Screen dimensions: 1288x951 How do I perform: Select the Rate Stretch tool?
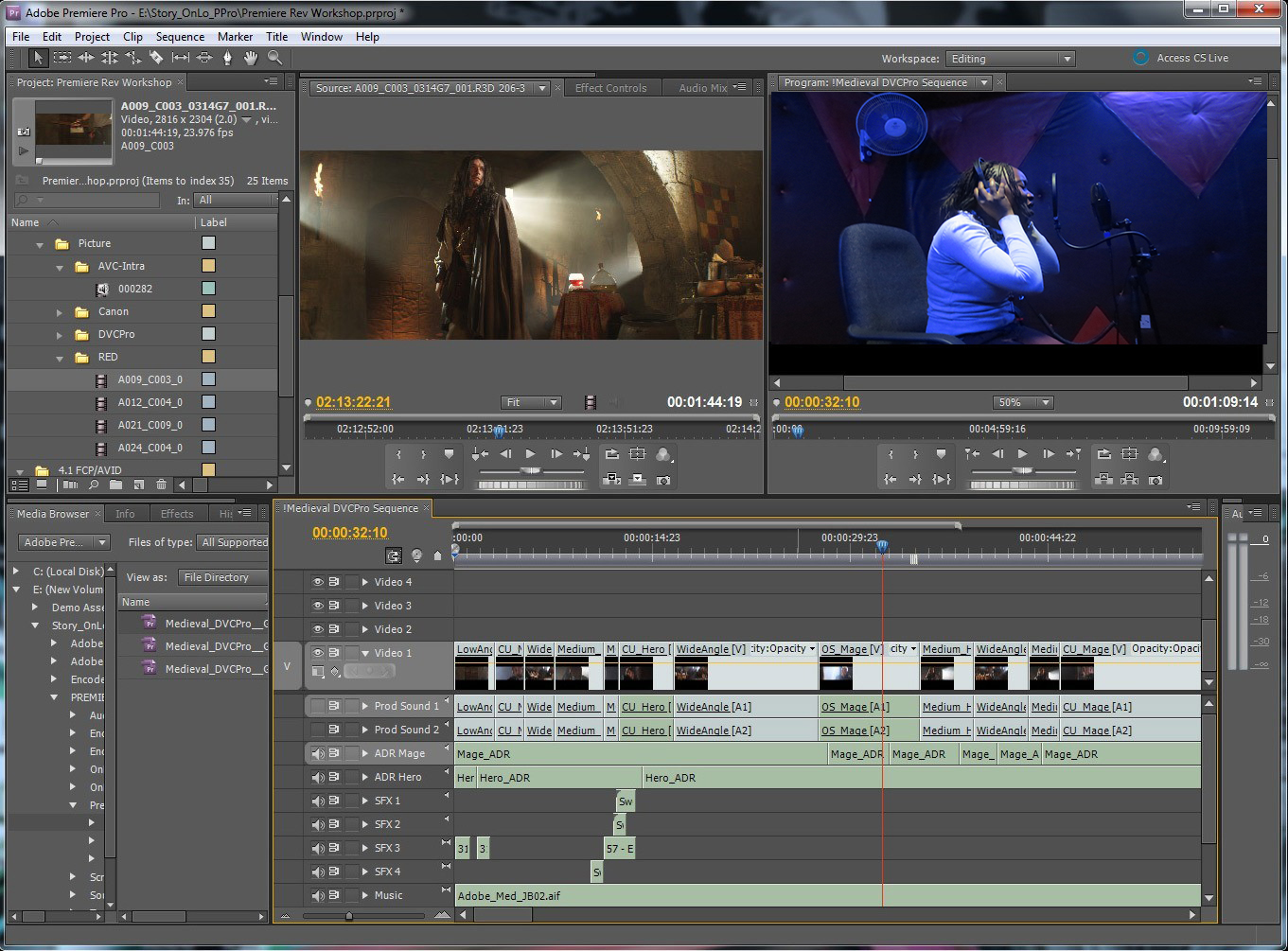point(133,58)
